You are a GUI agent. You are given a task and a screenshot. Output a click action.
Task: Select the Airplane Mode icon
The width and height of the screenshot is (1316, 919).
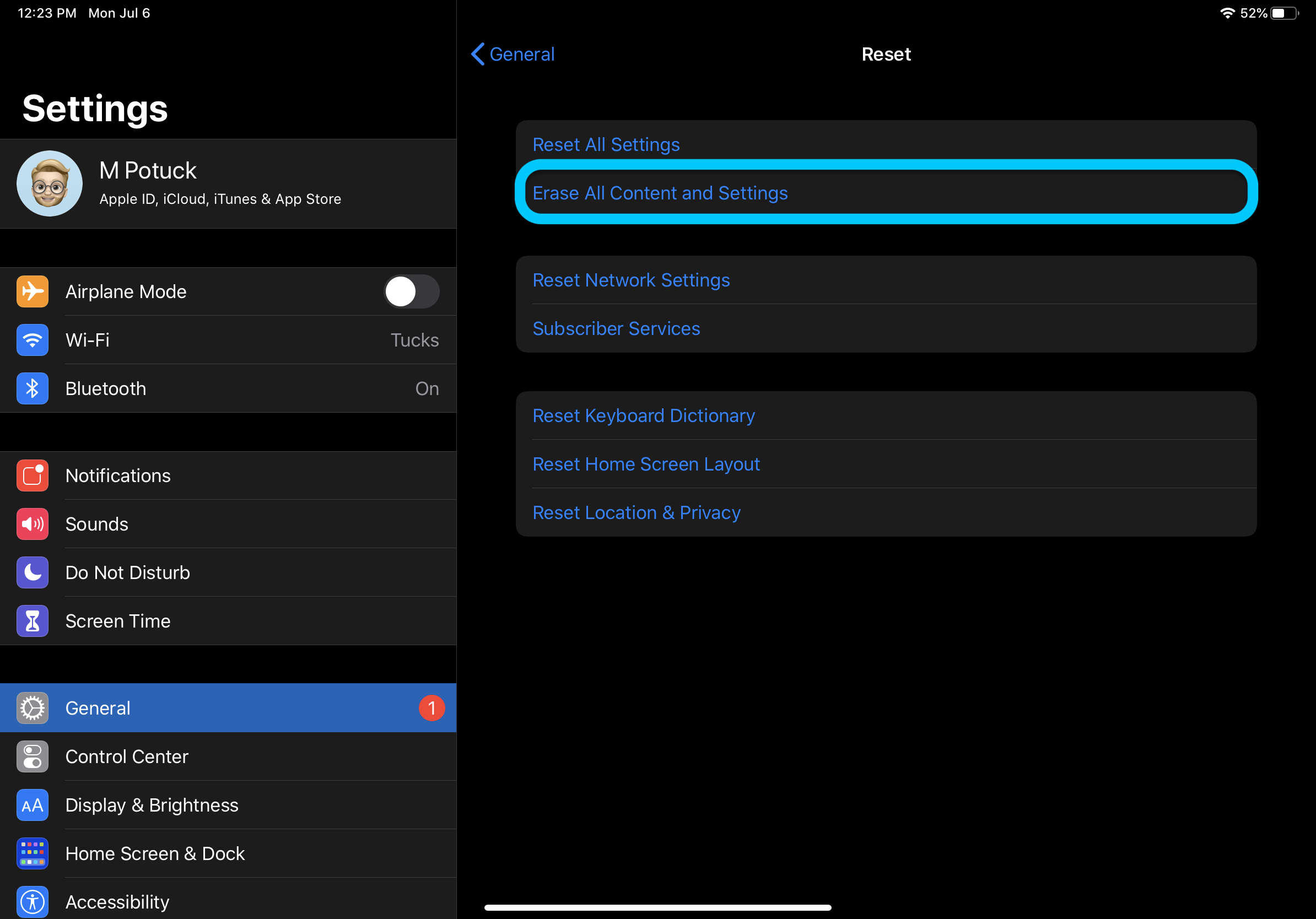[x=33, y=291]
